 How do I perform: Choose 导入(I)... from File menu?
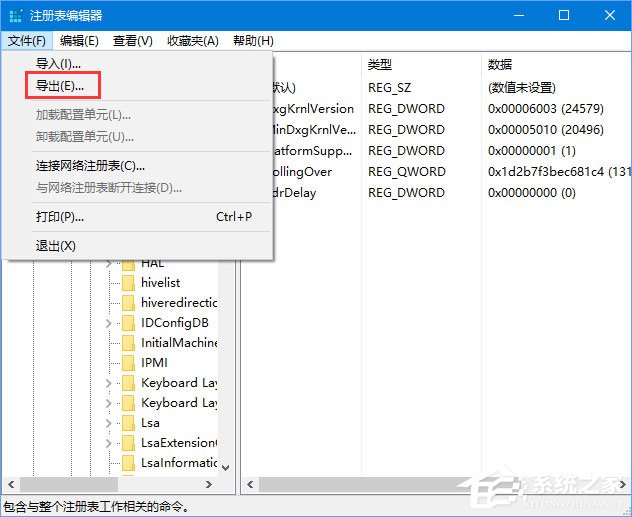coord(58,63)
